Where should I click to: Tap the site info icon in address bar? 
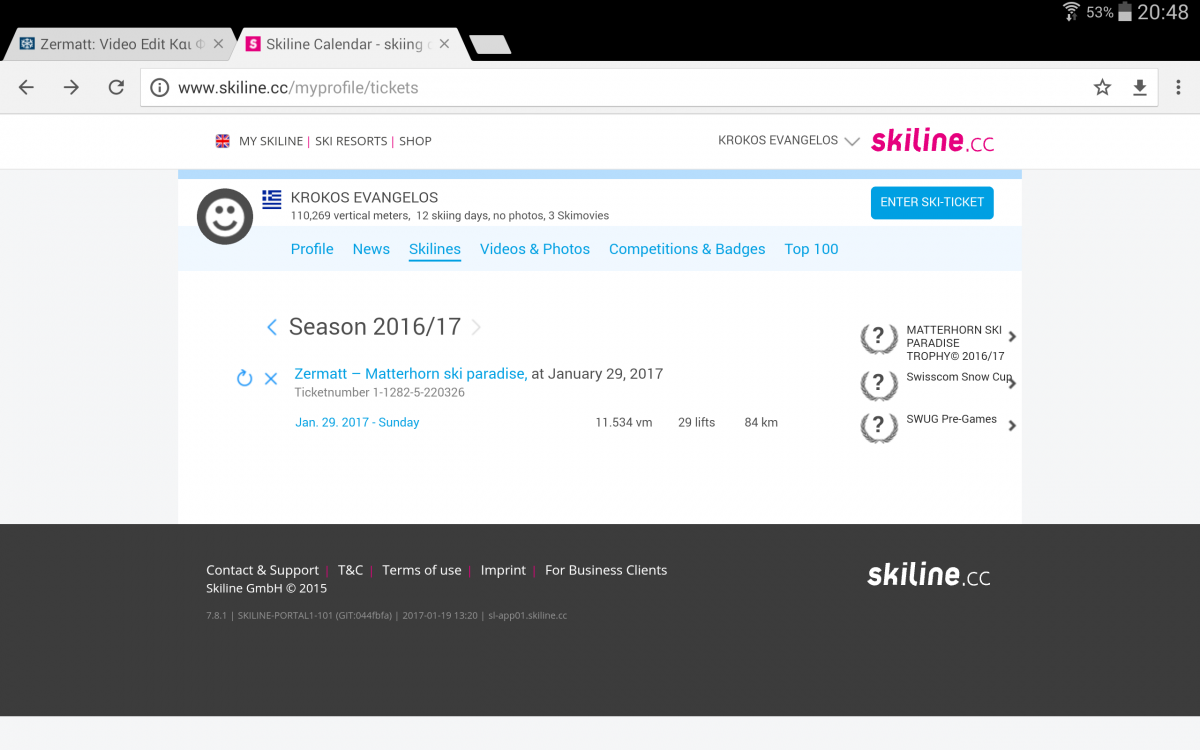click(x=160, y=88)
